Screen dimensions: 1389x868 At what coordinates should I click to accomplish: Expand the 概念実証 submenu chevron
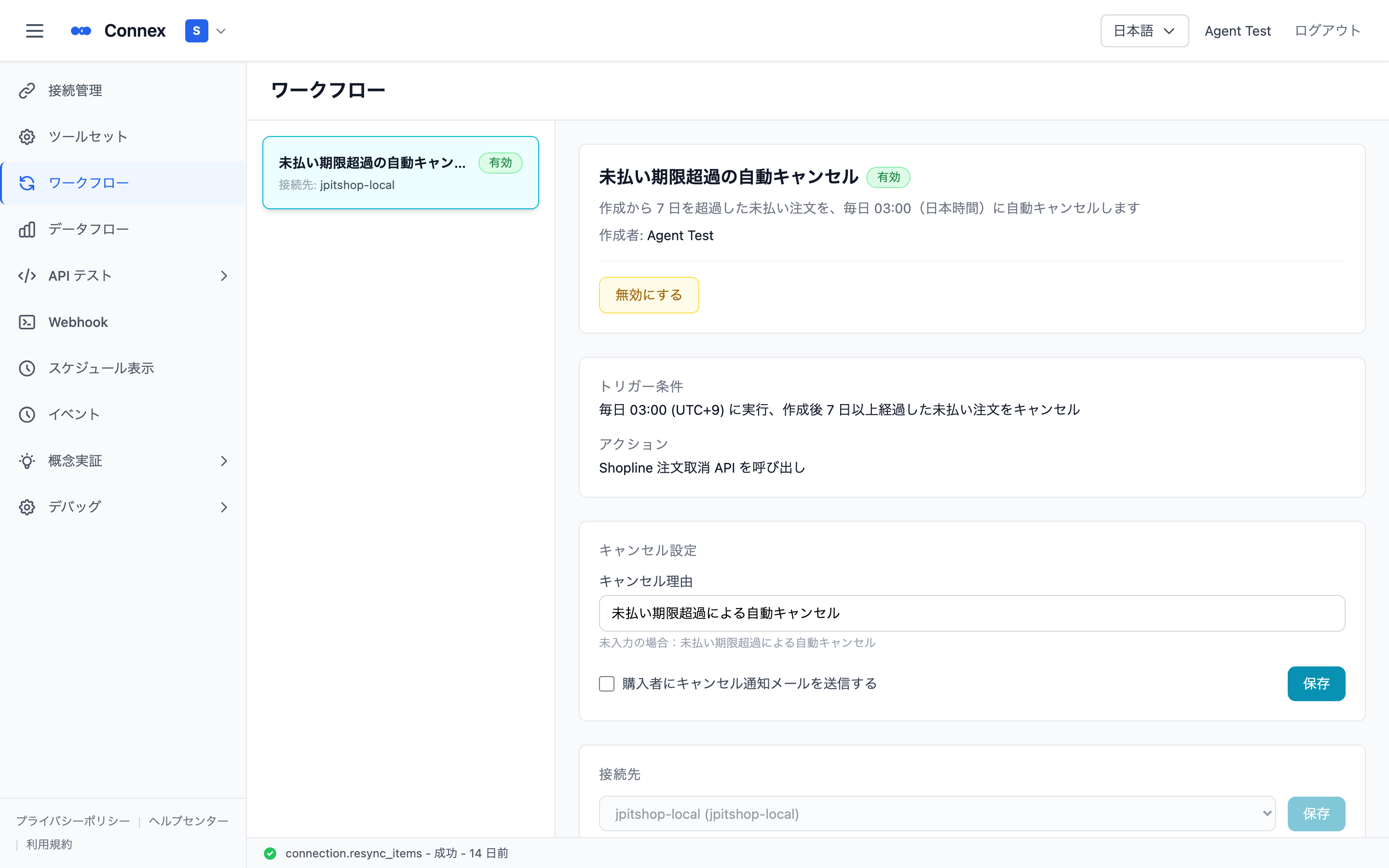point(224,461)
